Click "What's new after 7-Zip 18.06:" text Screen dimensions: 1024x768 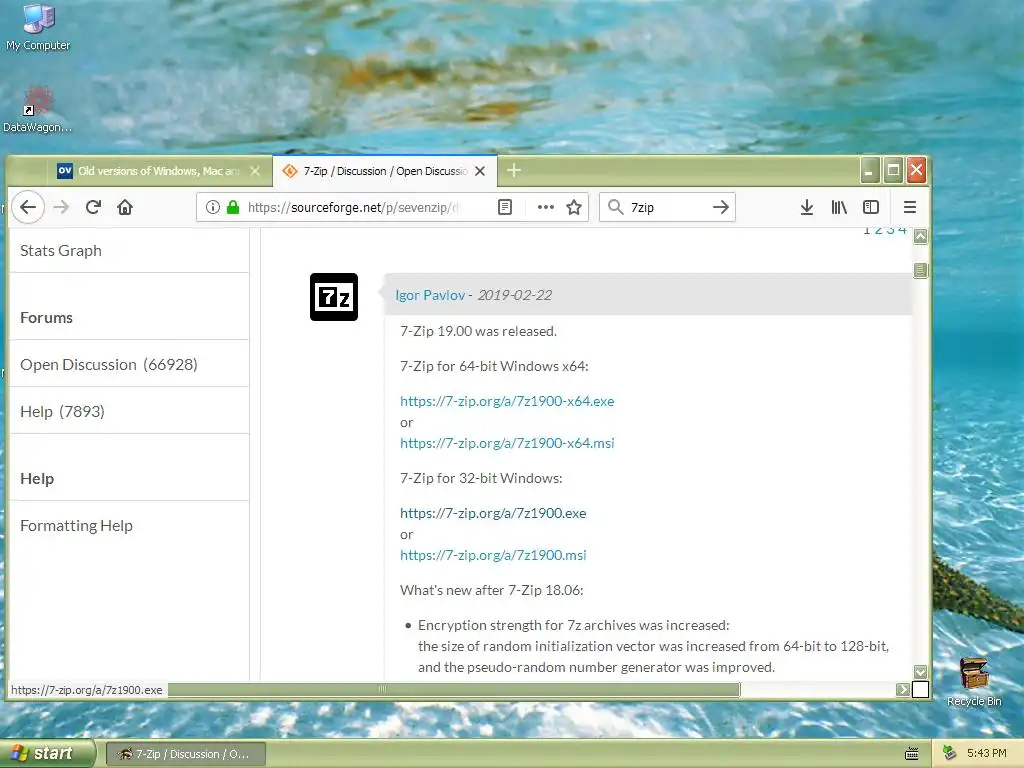(x=492, y=590)
